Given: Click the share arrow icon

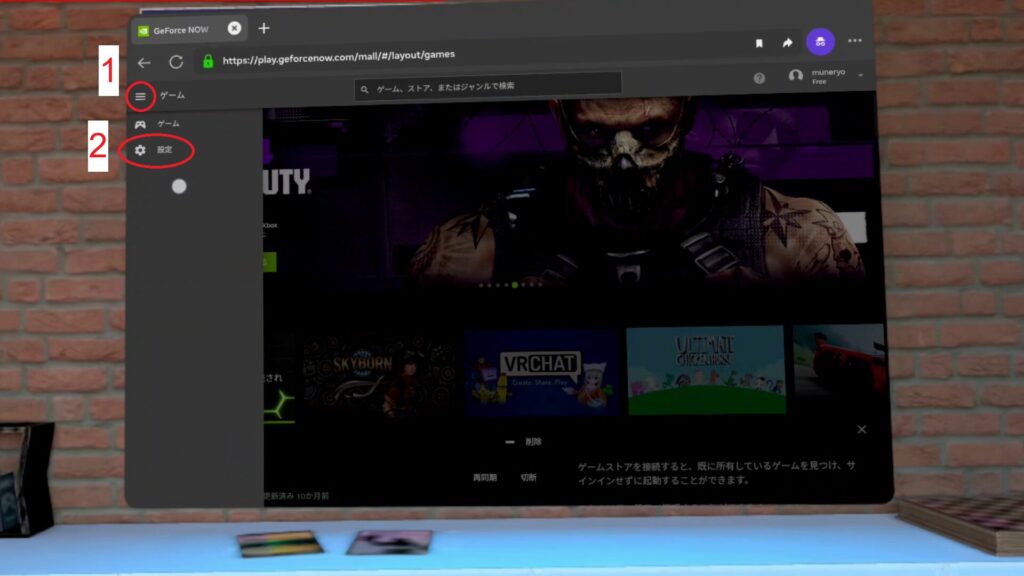Looking at the screenshot, I should (x=788, y=42).
